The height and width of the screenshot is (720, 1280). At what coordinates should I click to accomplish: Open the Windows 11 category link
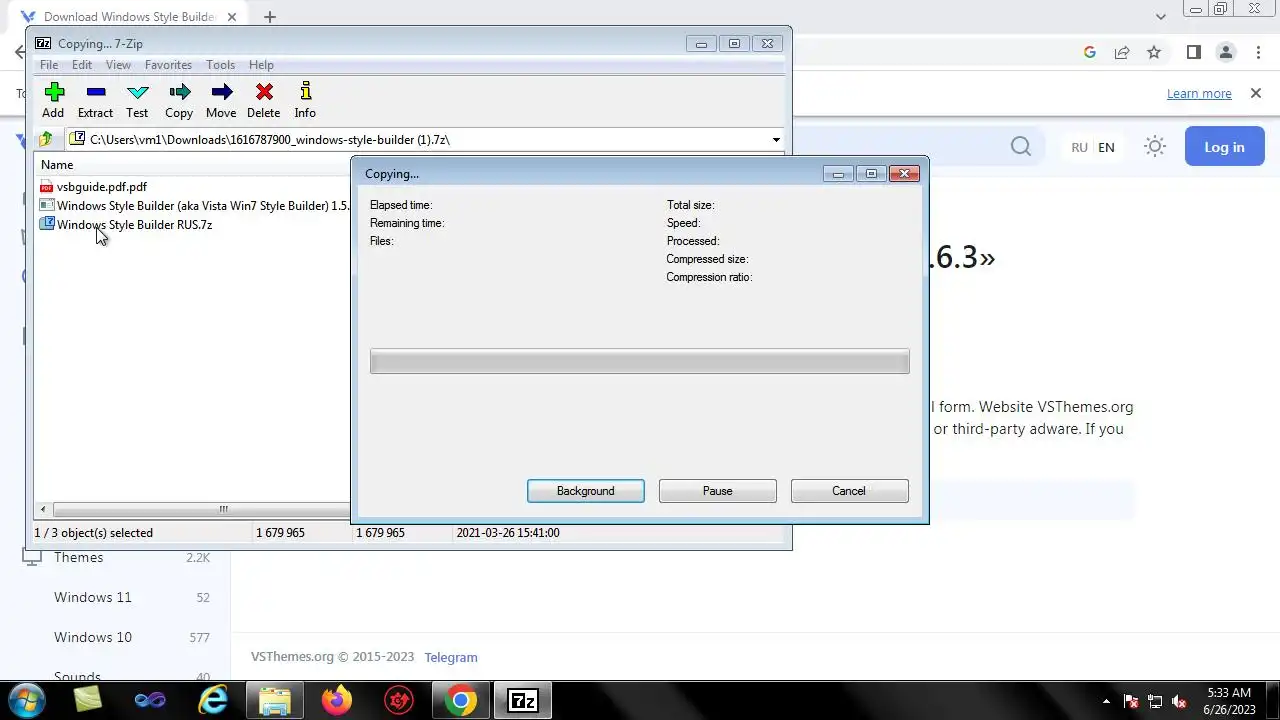tap(93, 597)
